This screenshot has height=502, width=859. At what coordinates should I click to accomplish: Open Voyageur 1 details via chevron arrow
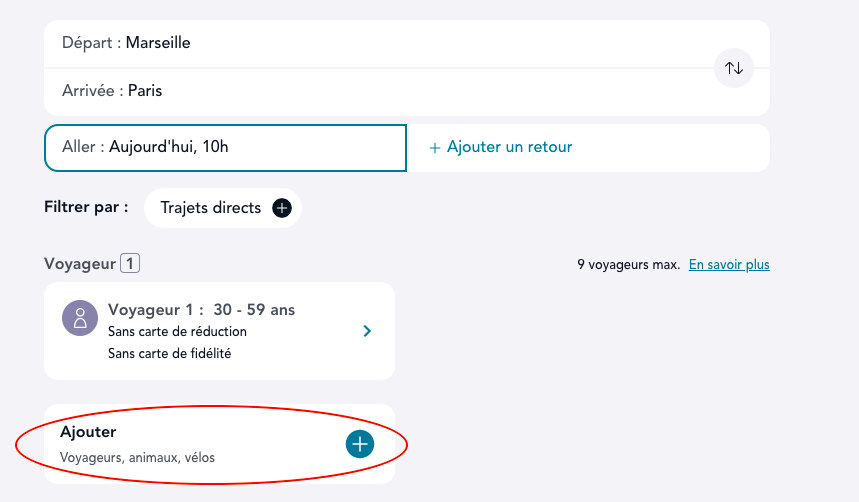(367, 330)
